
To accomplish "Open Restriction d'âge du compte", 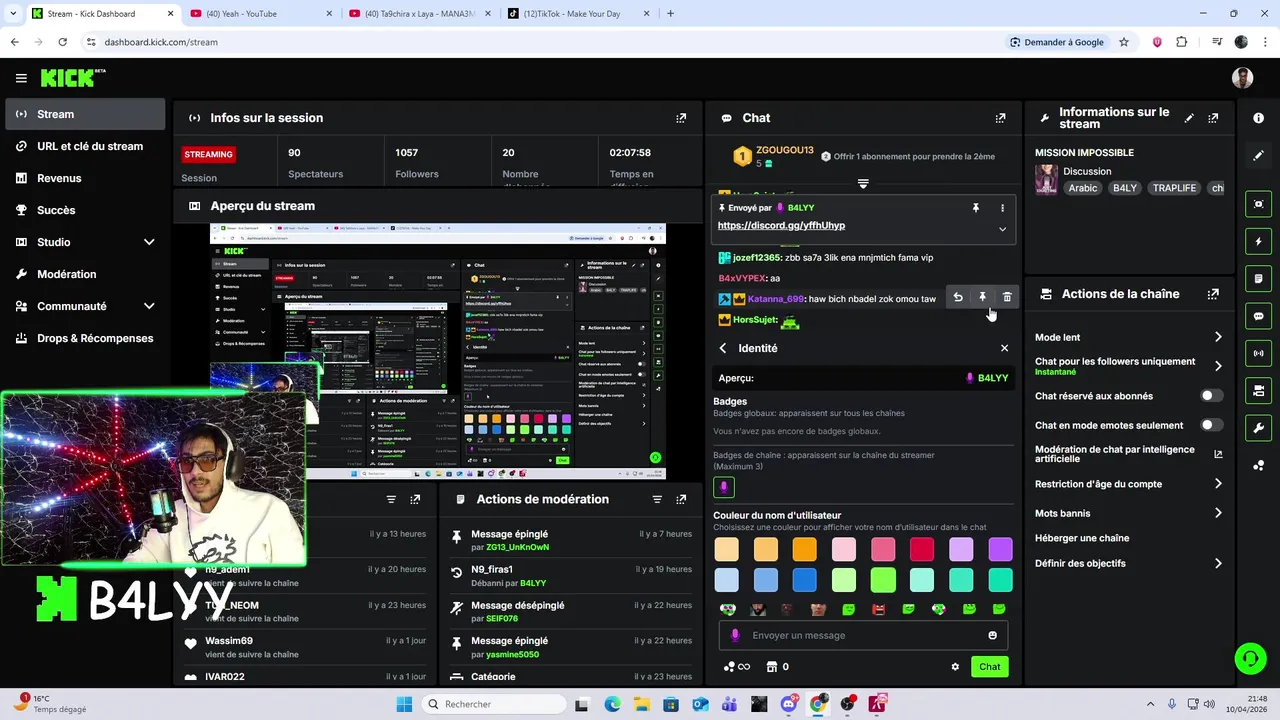I will 1129,484.
